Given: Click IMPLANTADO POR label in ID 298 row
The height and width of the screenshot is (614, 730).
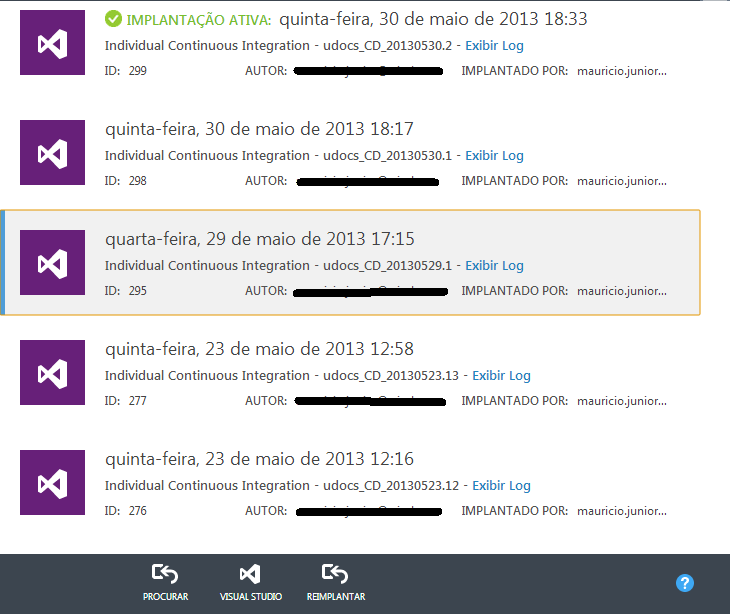Looking at the screenshot, I should tap(514, 181).
